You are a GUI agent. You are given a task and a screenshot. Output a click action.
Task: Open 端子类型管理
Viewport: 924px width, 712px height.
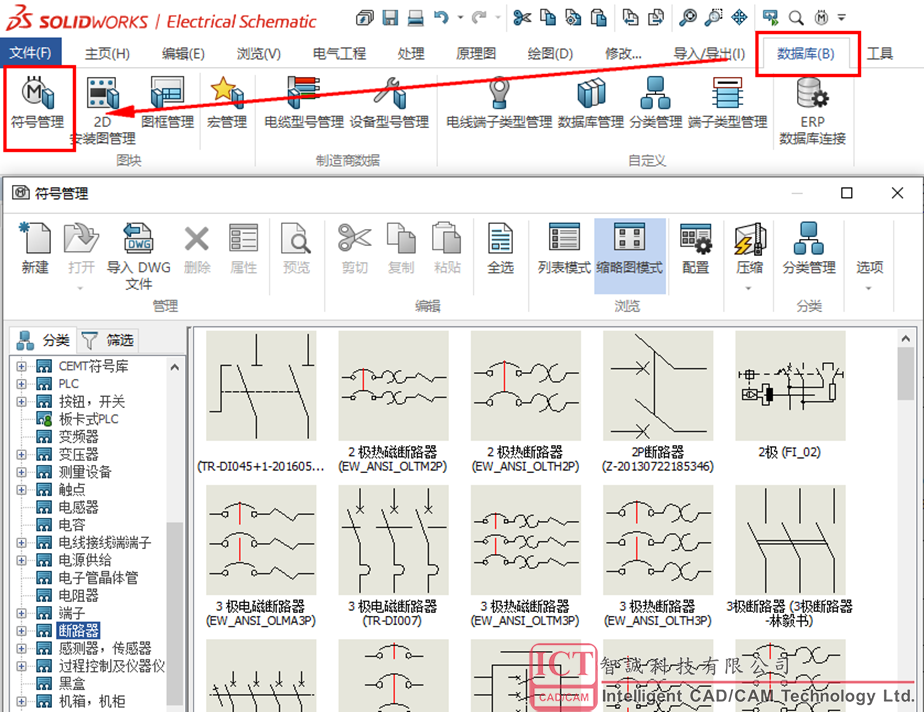point(727,103)
